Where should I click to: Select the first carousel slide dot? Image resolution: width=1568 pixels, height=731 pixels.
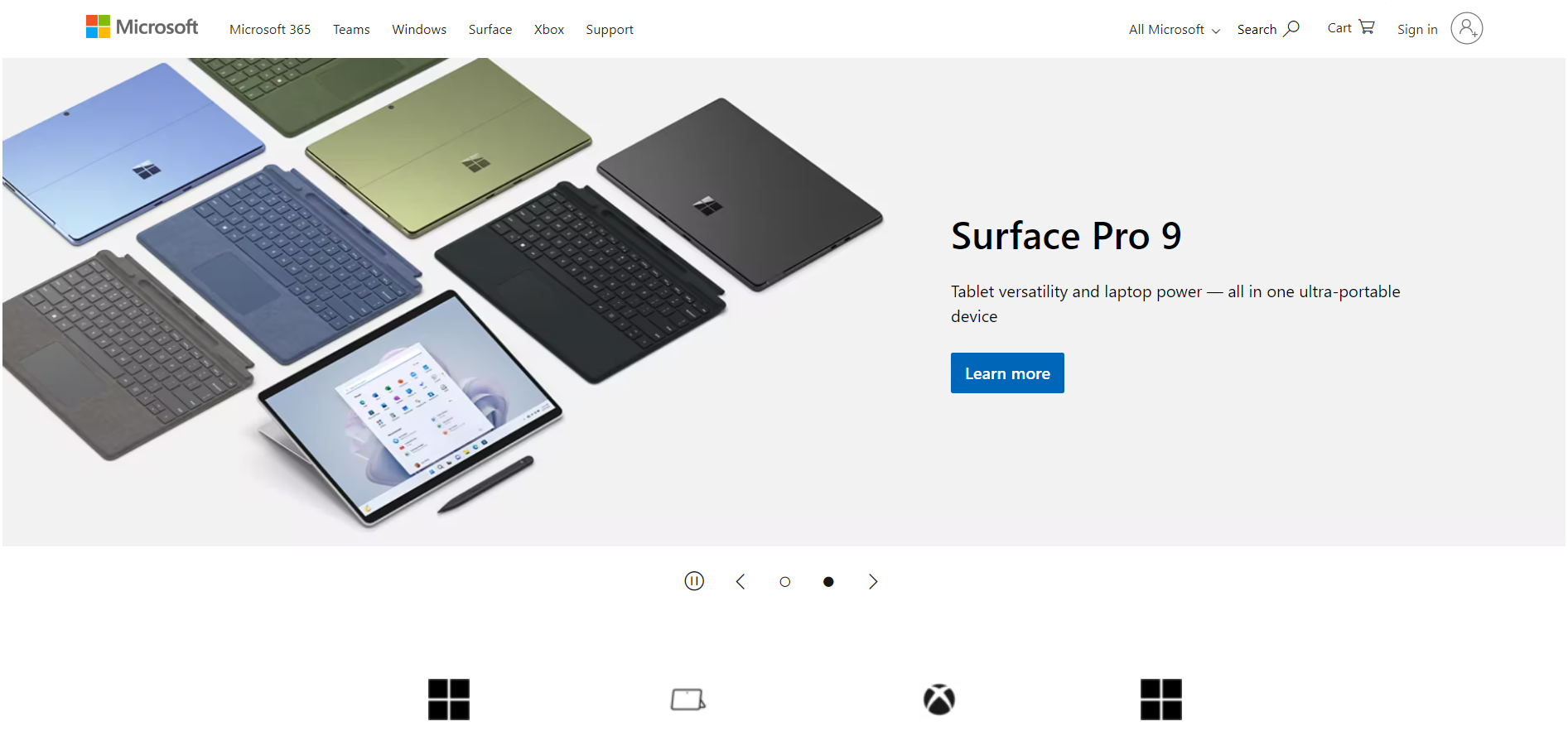[x=785, y=582]
